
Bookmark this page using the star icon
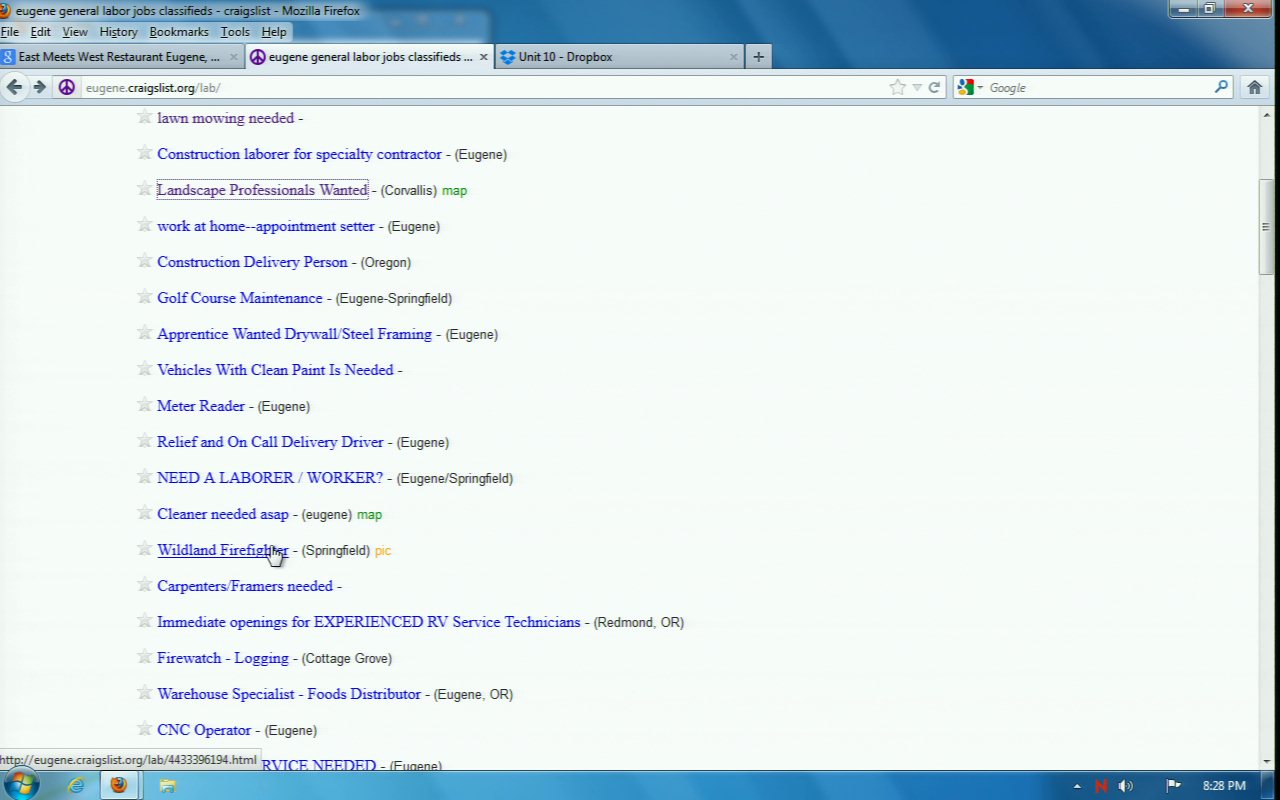tap(897, 87)
